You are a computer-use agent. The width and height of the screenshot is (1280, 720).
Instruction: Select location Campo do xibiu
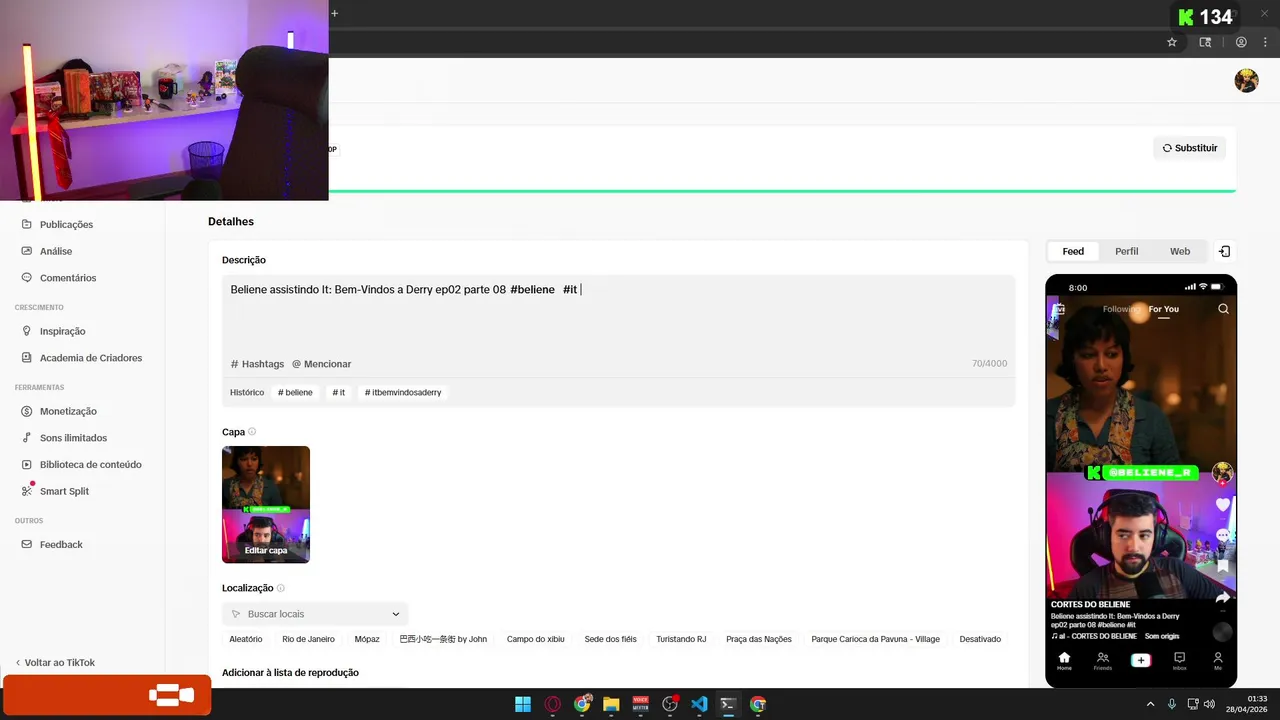pos(535,639)
